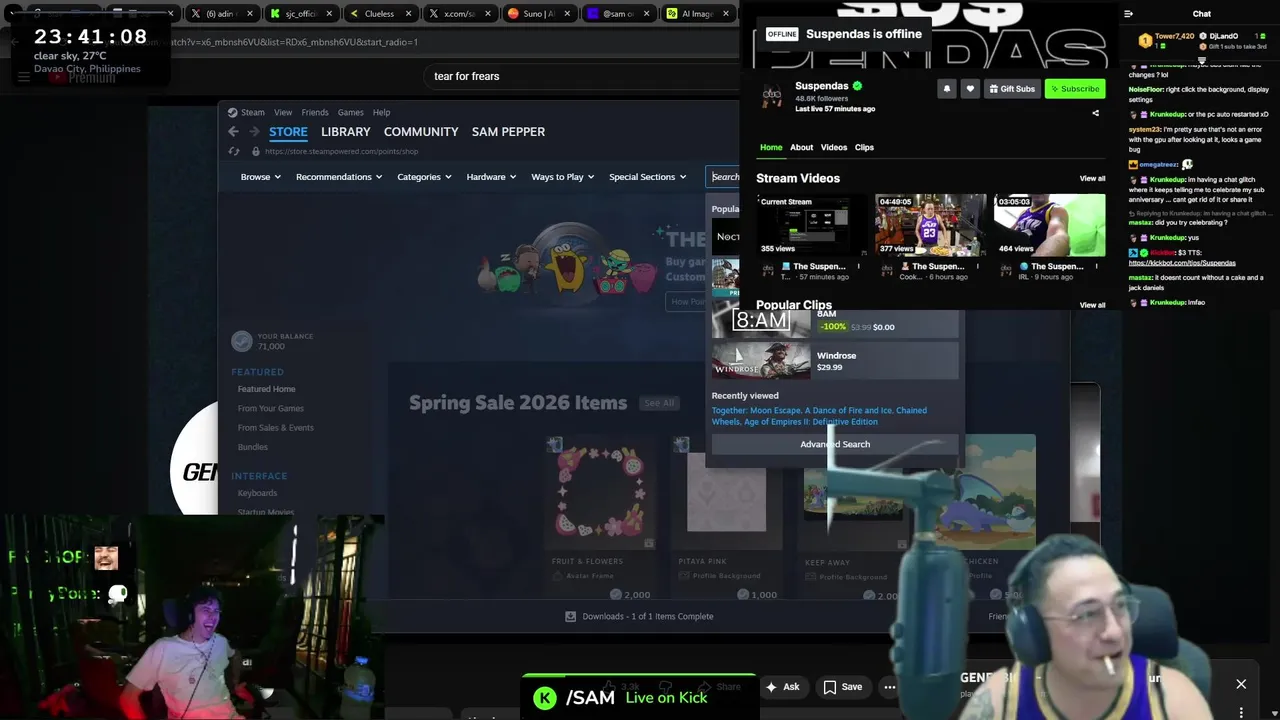The height and width of the screenshot is (720, 1280).
Task: Open options for the 6 hours ago video
Action: coord(978,267)
